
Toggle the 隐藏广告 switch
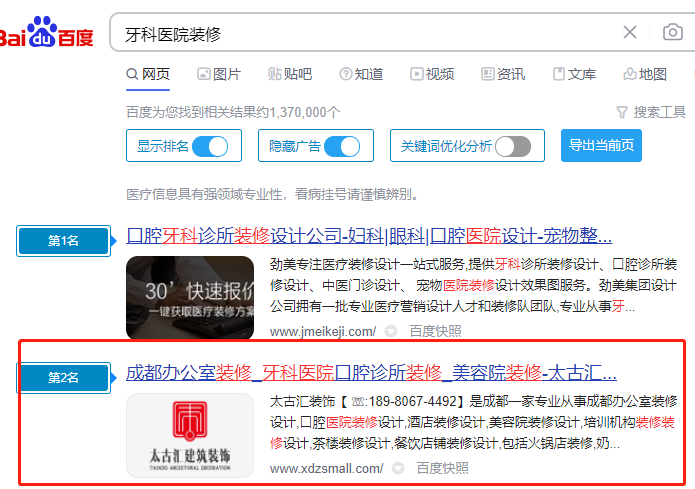click(342, 146)
